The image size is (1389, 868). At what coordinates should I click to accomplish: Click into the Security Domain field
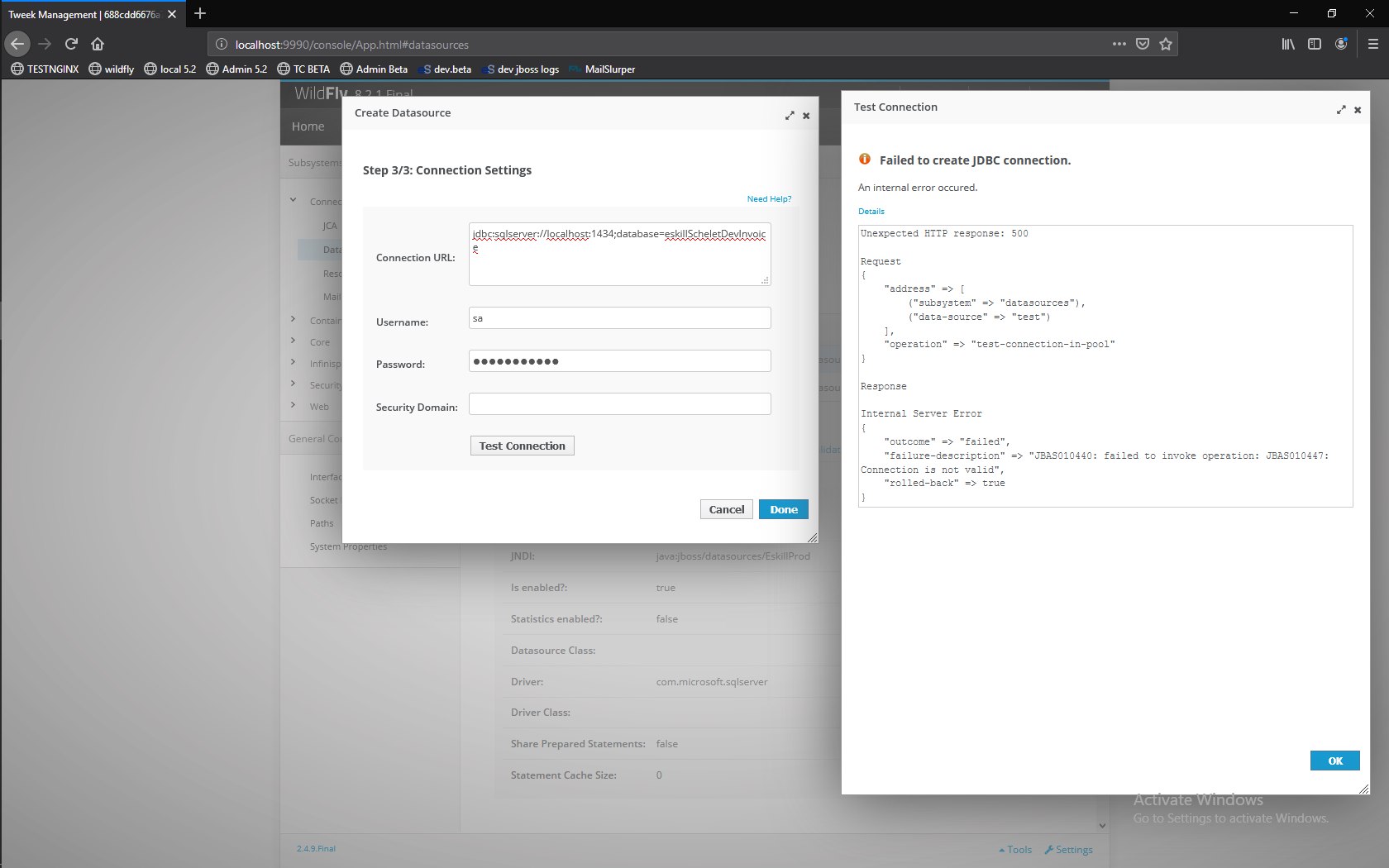coord(620,403)
